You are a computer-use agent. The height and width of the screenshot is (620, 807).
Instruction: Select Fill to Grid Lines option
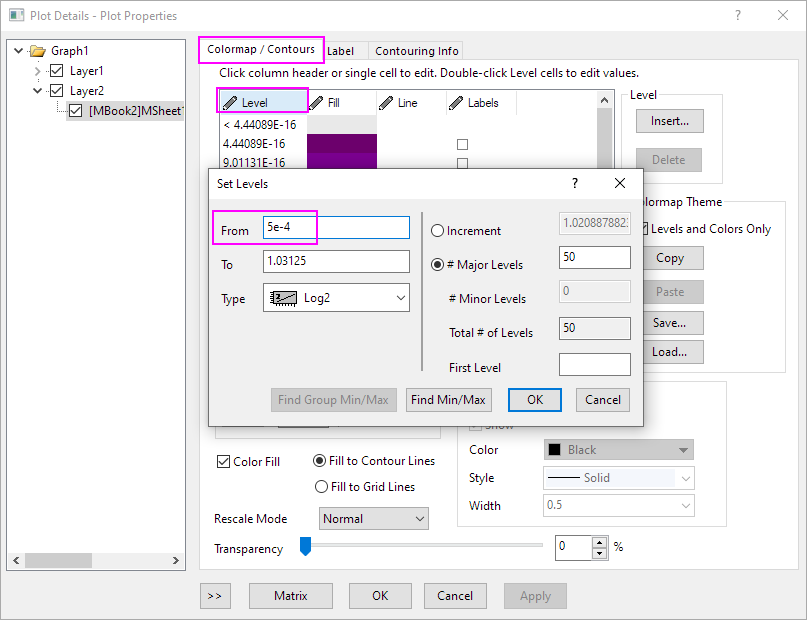321,487
